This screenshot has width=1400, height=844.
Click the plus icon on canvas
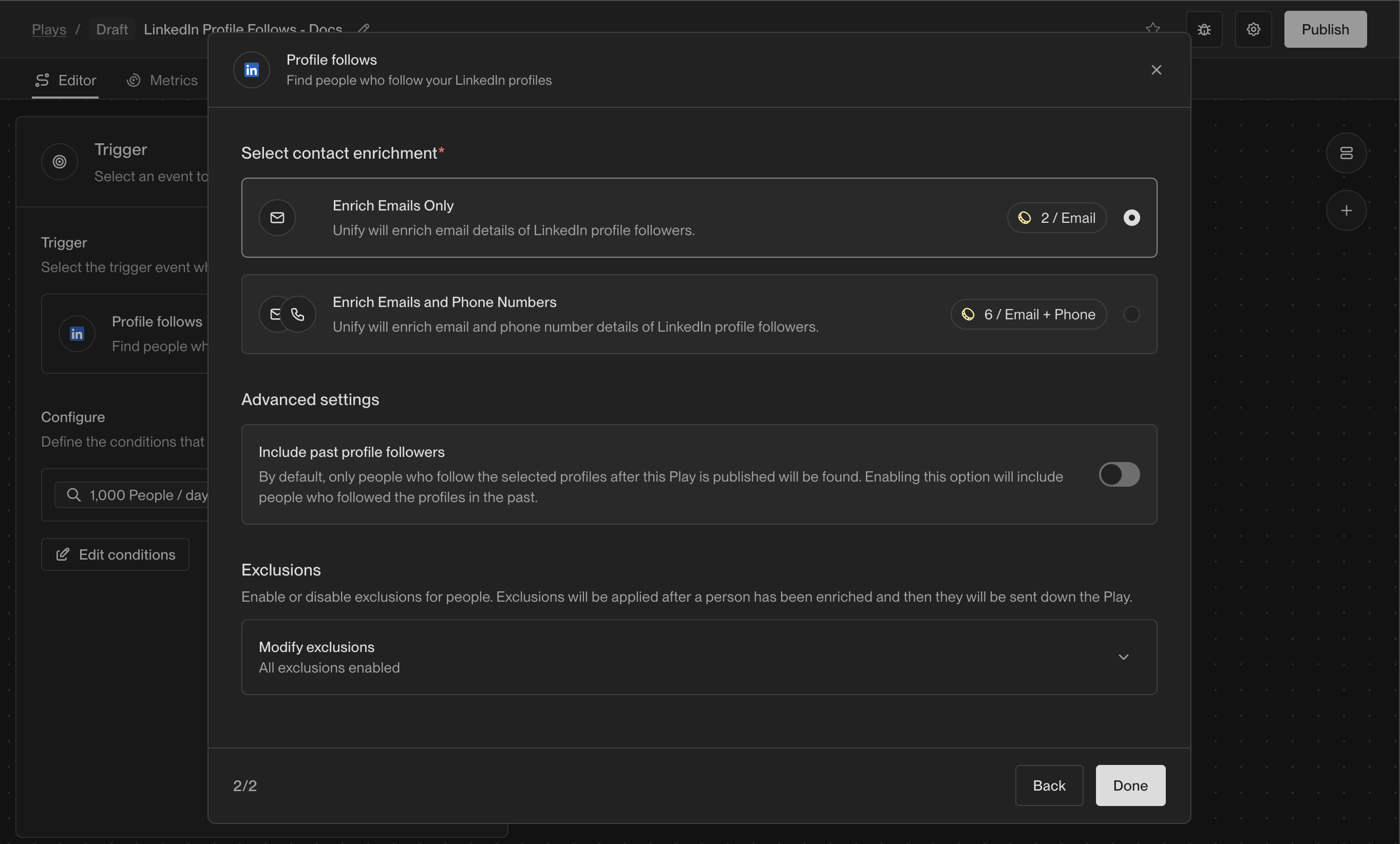pyautogui.click(x=1346, y=210)
